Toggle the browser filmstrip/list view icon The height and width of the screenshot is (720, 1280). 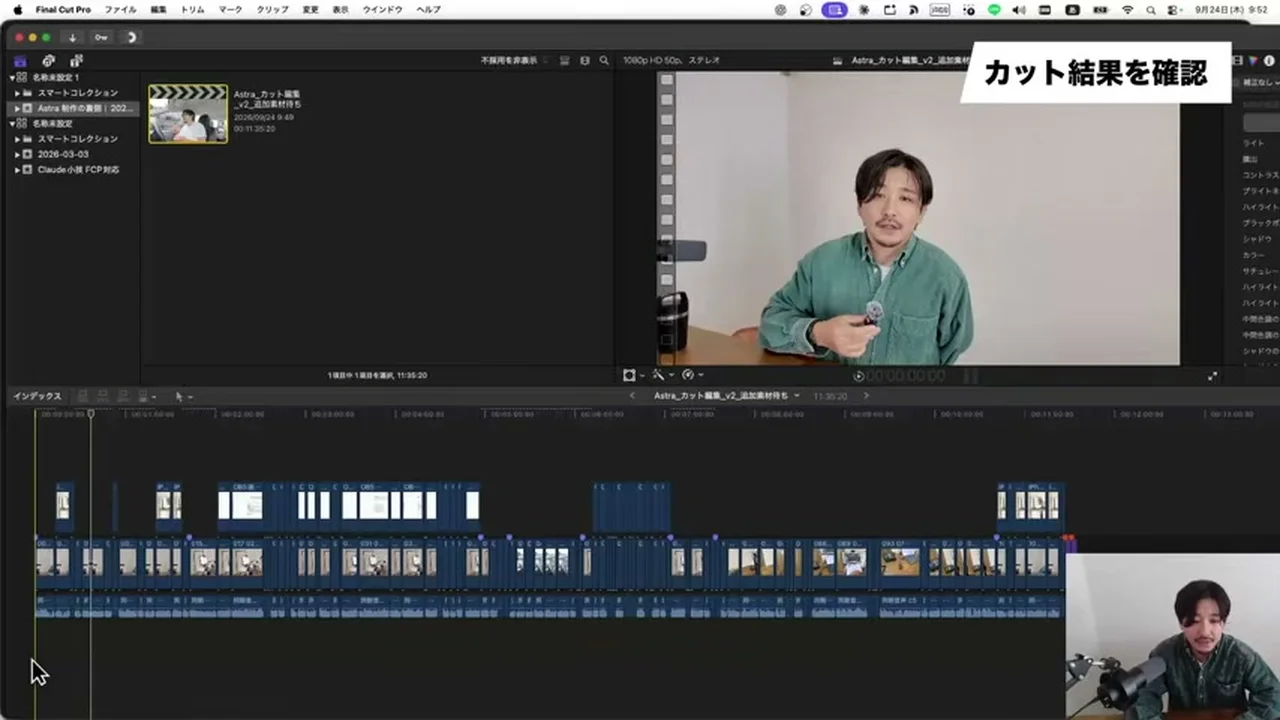(x=564, y=60)
